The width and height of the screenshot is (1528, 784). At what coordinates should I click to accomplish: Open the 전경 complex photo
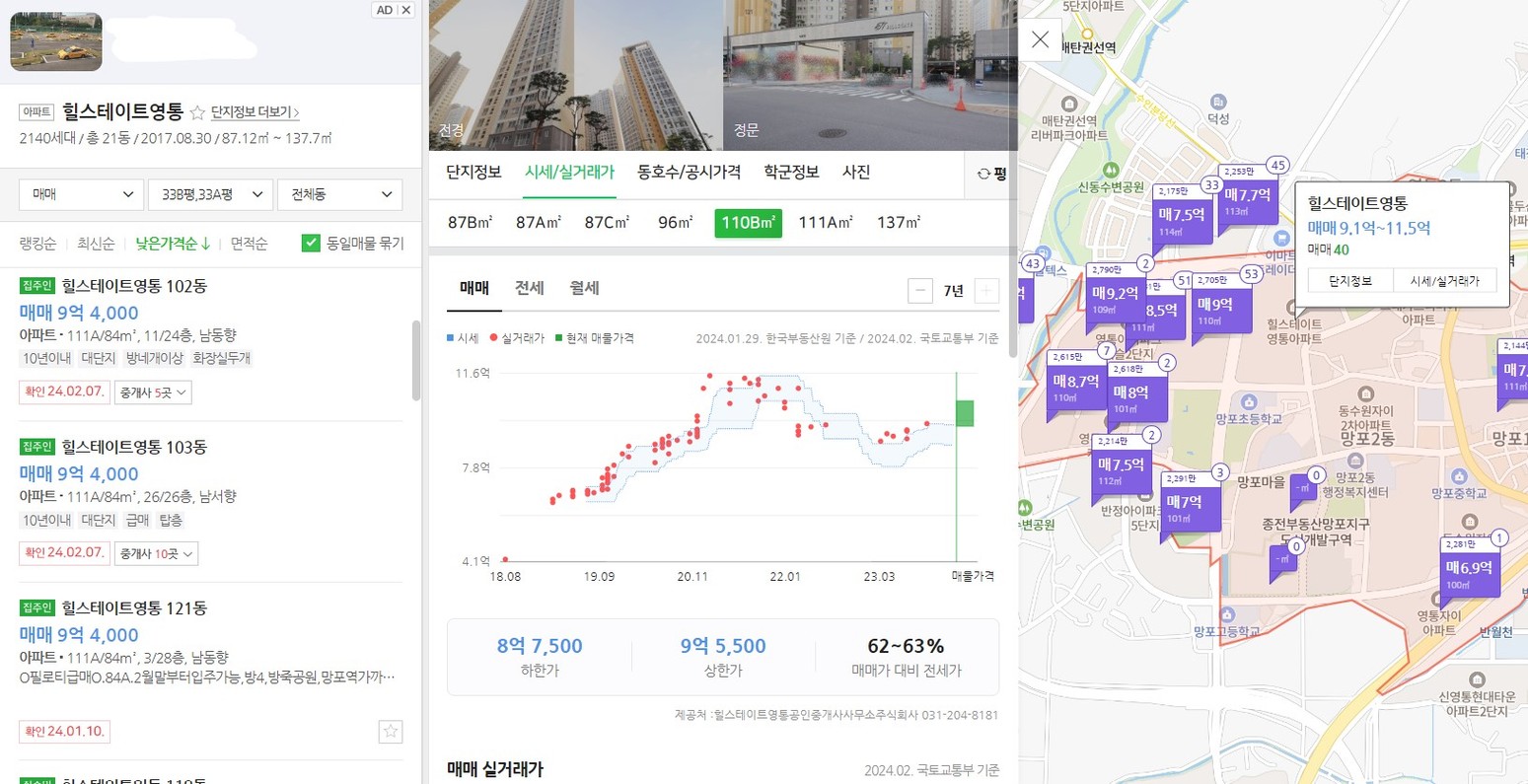coord(576,75)
